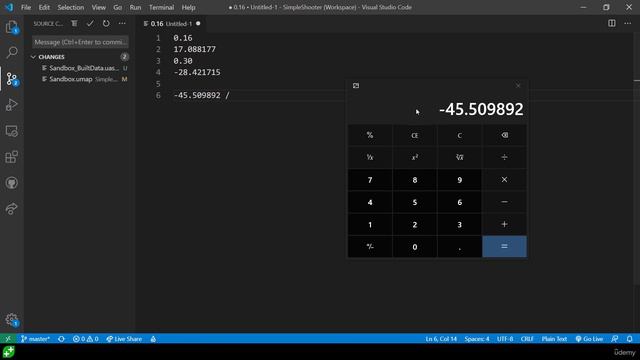Open the File menu
The image size is (640, 360).
[26, 7]
